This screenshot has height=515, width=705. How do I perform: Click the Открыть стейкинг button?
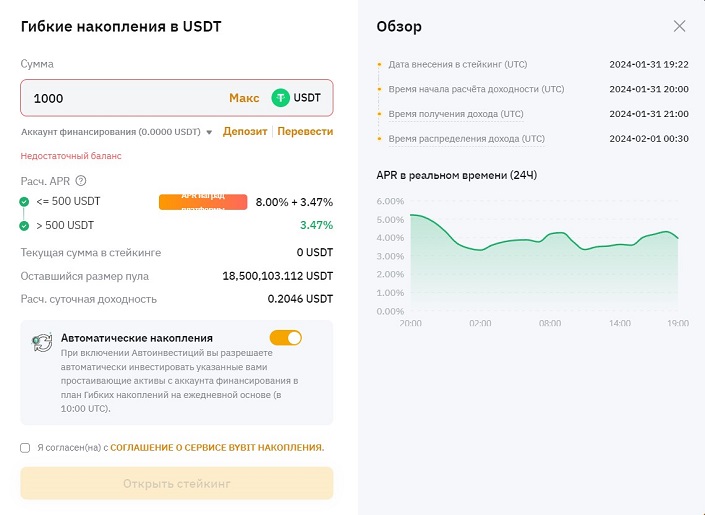(177, 484)
